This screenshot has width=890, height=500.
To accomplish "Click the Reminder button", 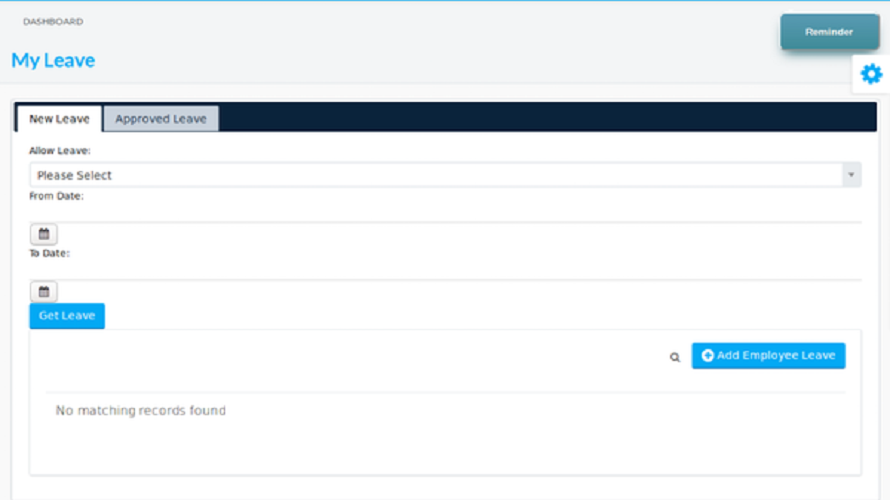I will coord(829,32).
